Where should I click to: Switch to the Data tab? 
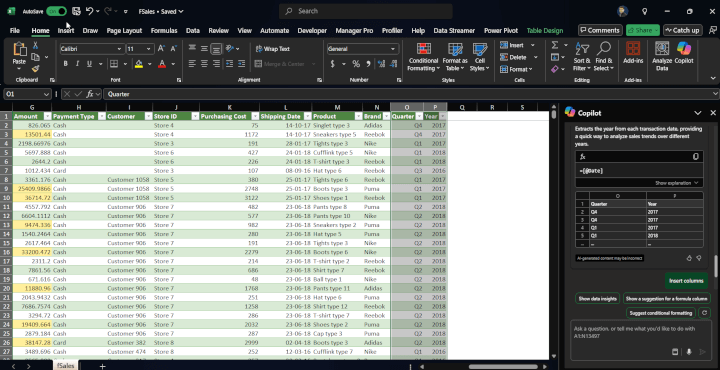point(192,31)
